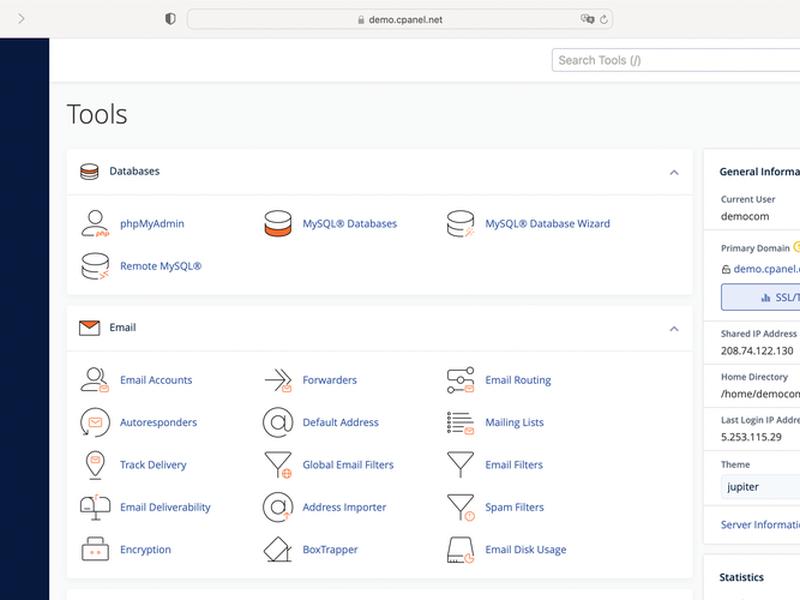Open the Address Importer link
This screenshot has height=600, width=800.
(x=344, y=507)
